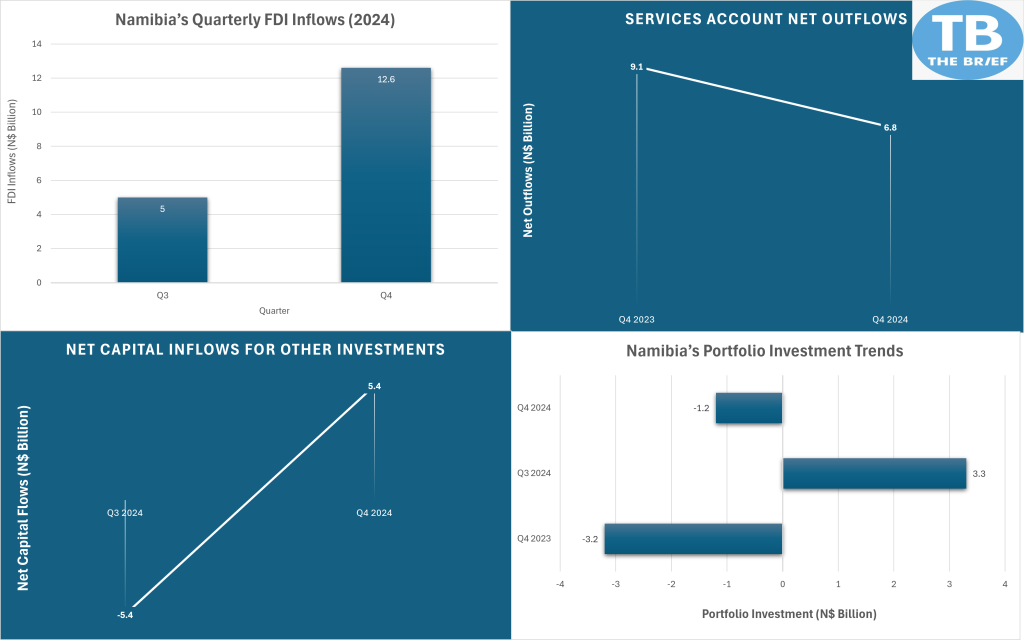Select the Q4 2023 portfolio investment bar
Screen dimensions: 1024x640
(694, 539)
